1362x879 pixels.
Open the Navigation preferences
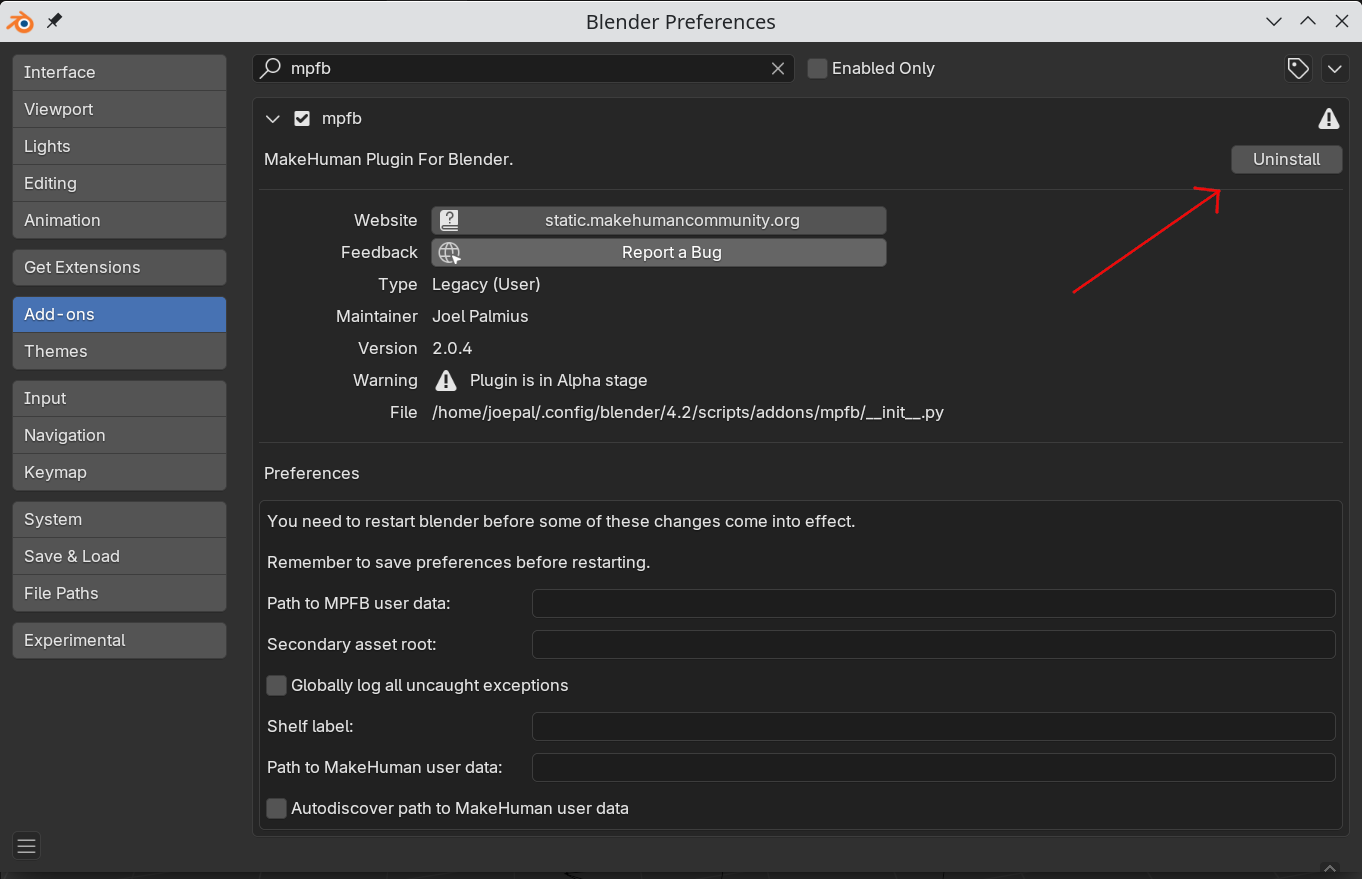click(119, 435)
